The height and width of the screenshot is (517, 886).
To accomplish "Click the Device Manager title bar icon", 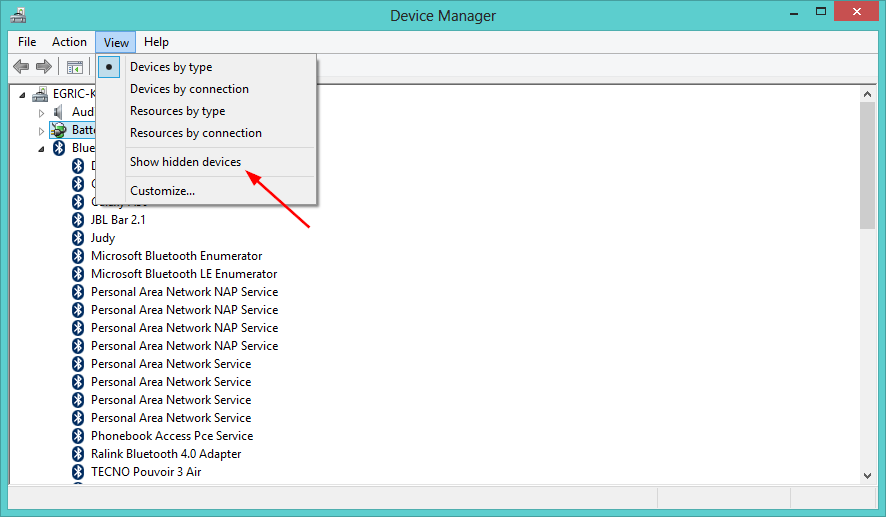I will tap(18, 15).
